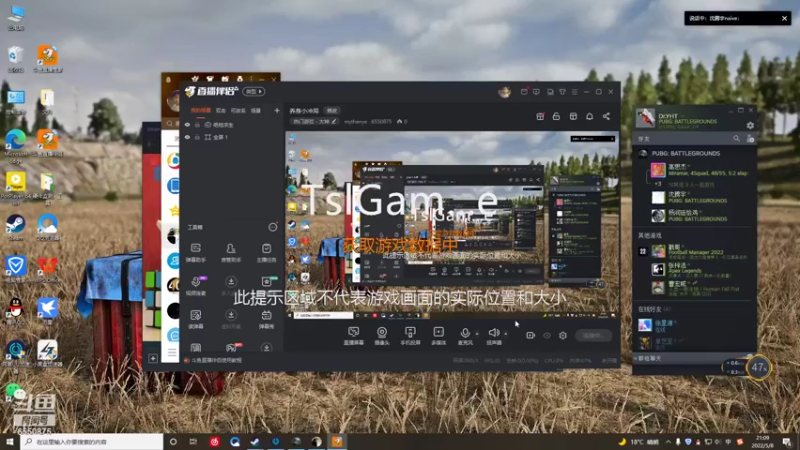Screen dimensions: 800x450
Task: Add a Multimedia source
Action: [438, 335]
